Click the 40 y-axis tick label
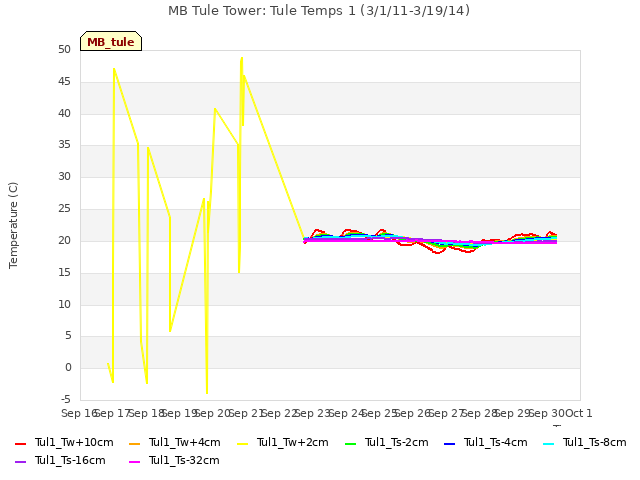This screenshot has width=640, height=480. 64,113
